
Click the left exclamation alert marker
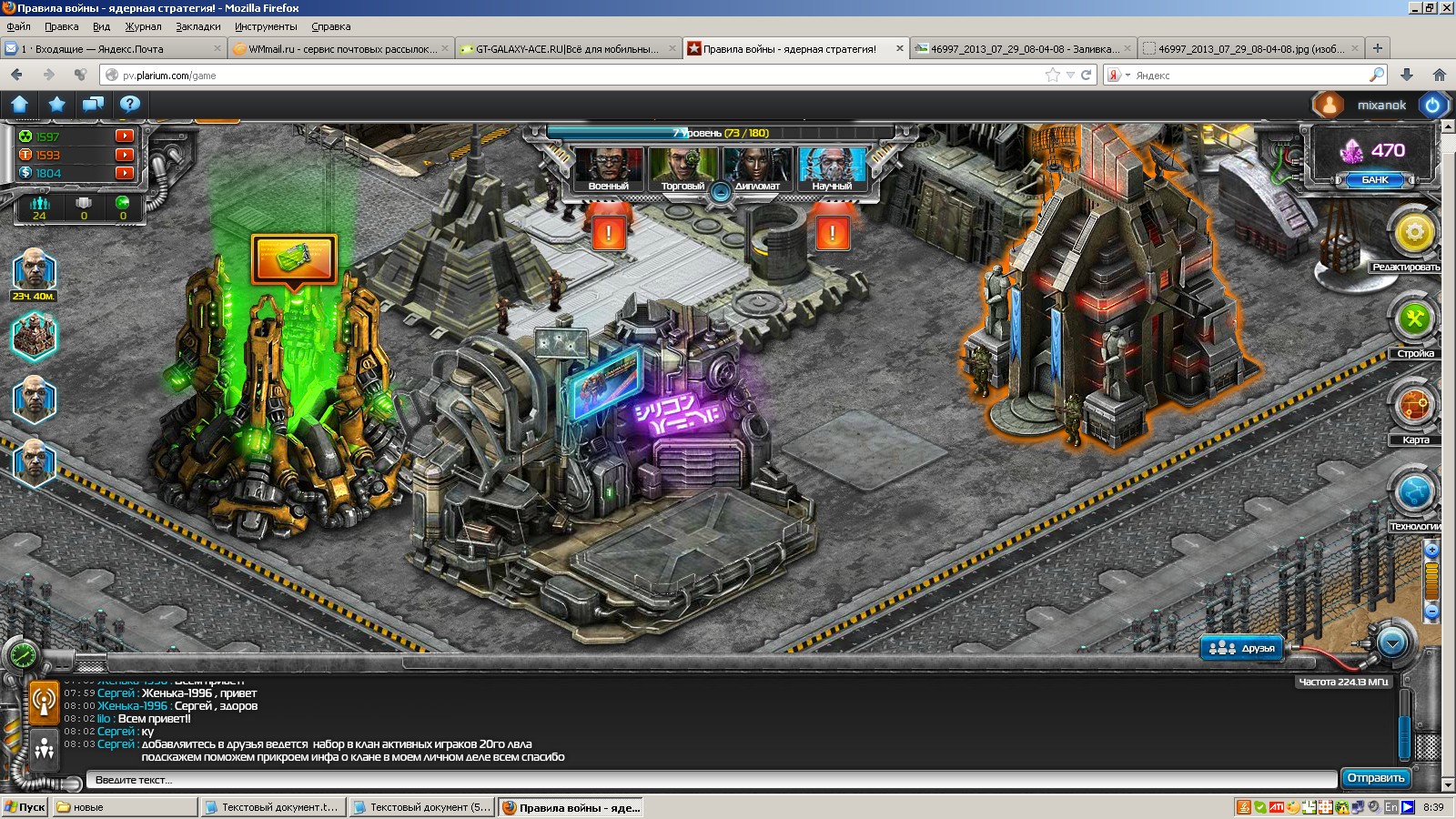click(x=609, y=233)
